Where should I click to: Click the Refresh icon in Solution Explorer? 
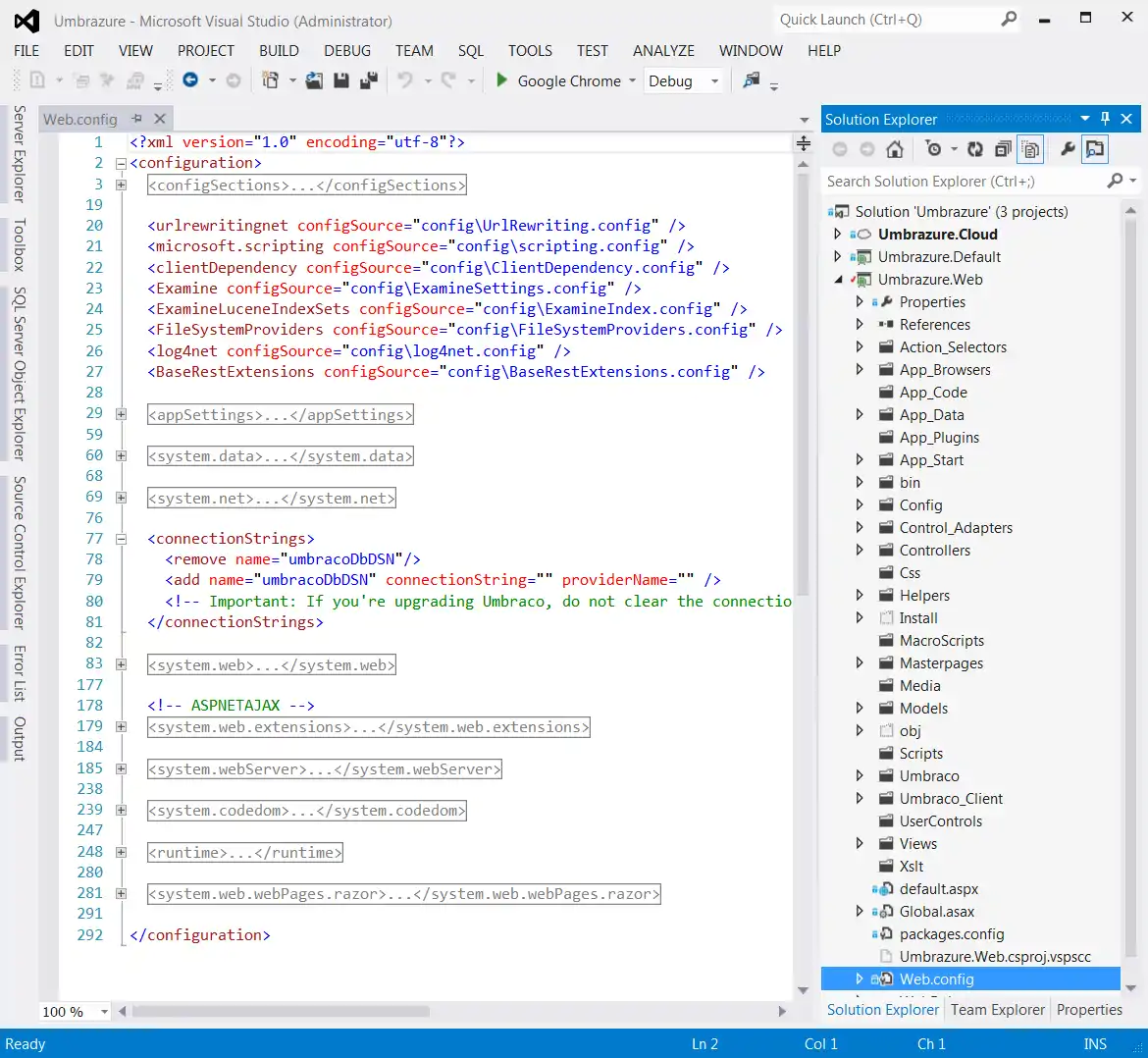click(x=975, y=149)
